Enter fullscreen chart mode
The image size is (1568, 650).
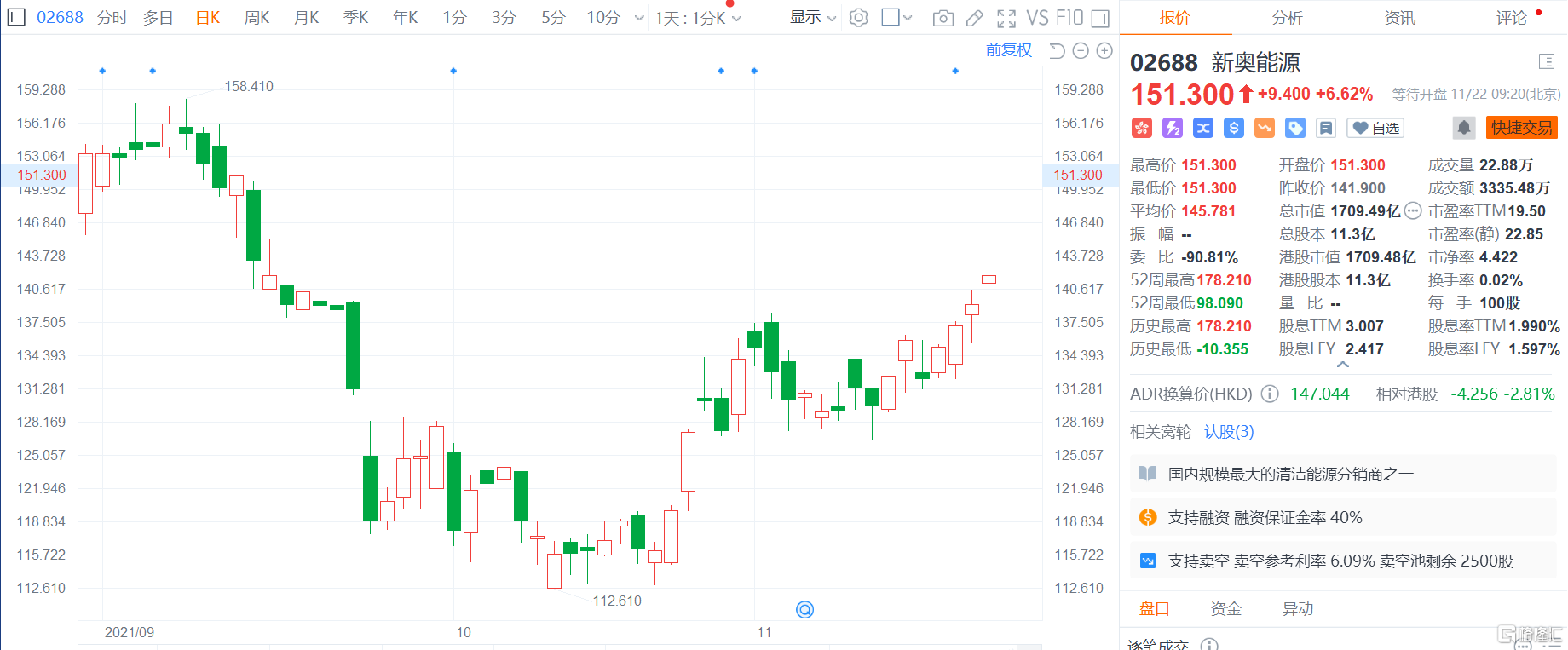tap(1006, 18)
